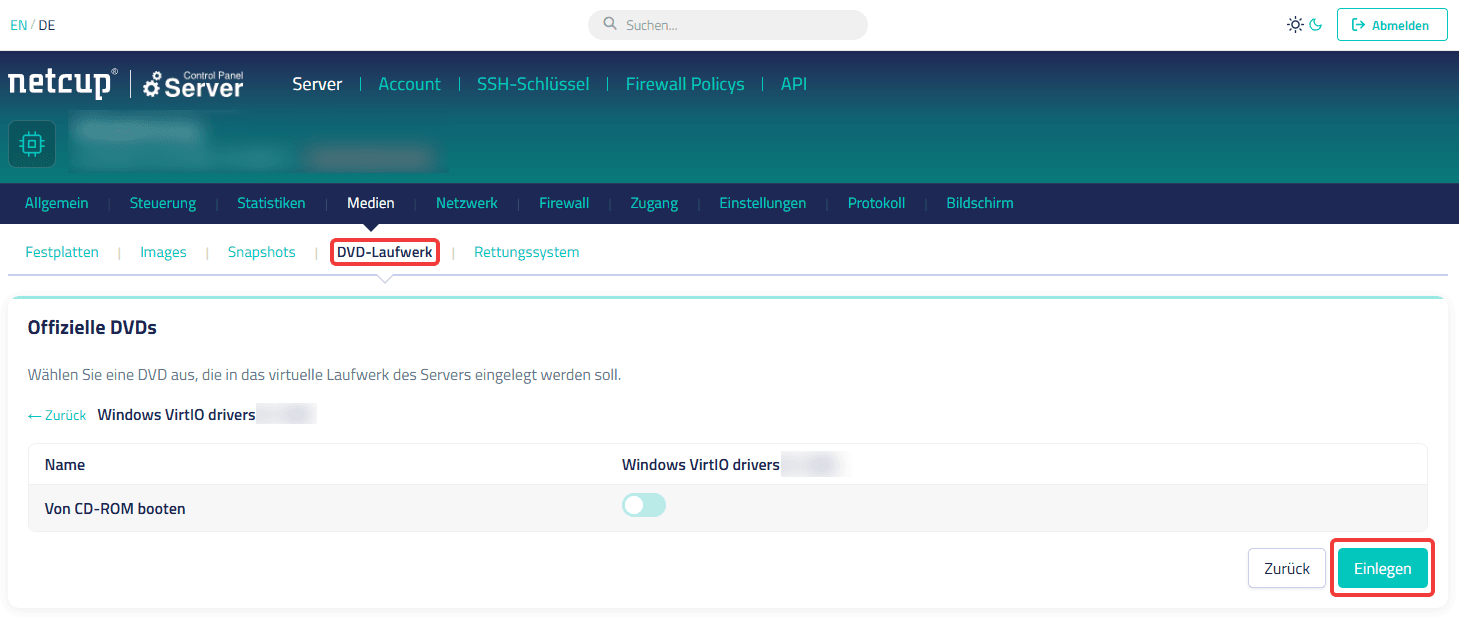Screen dimensions: 1459x619
Task: Click the Zurück button beside Einlegen
Action: (1287, 568)
